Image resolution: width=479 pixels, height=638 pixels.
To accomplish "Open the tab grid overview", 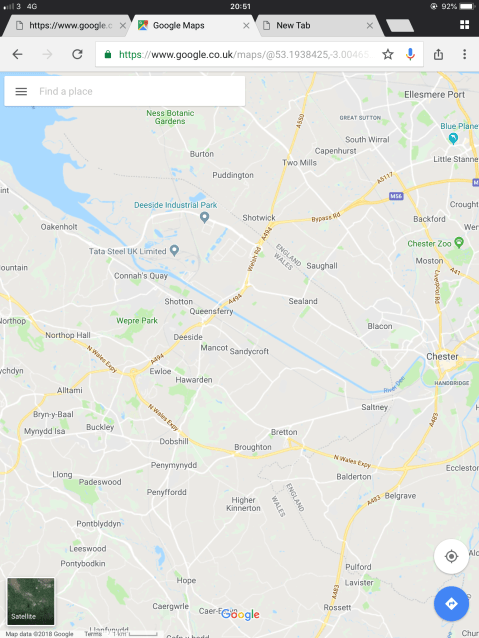I will [464, 25].
